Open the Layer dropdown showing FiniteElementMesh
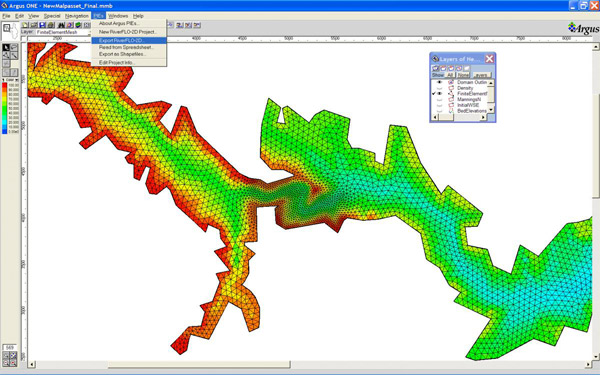Screen dimensions: 600x375 63,32
